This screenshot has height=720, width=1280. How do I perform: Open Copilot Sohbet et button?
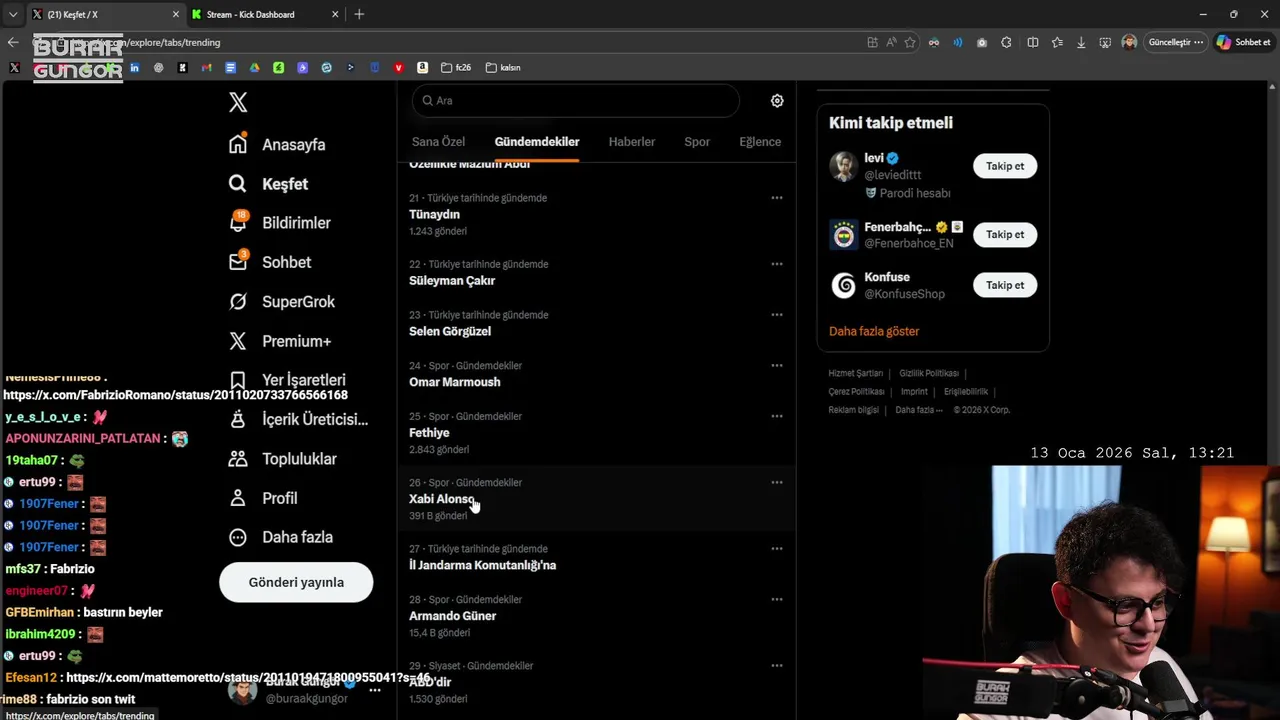pyautogui.click(x=1244, y=42)
